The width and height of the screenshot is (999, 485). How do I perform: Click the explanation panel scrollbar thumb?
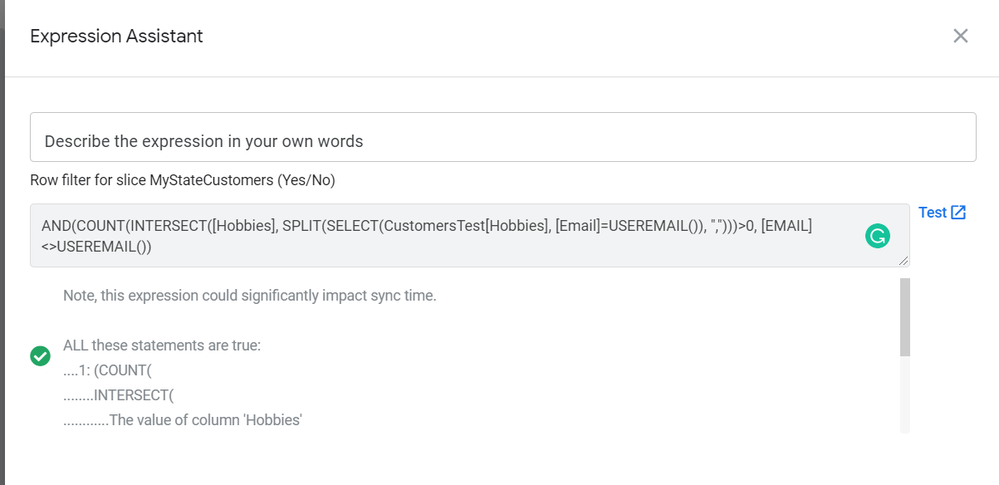tap(905, 317)
